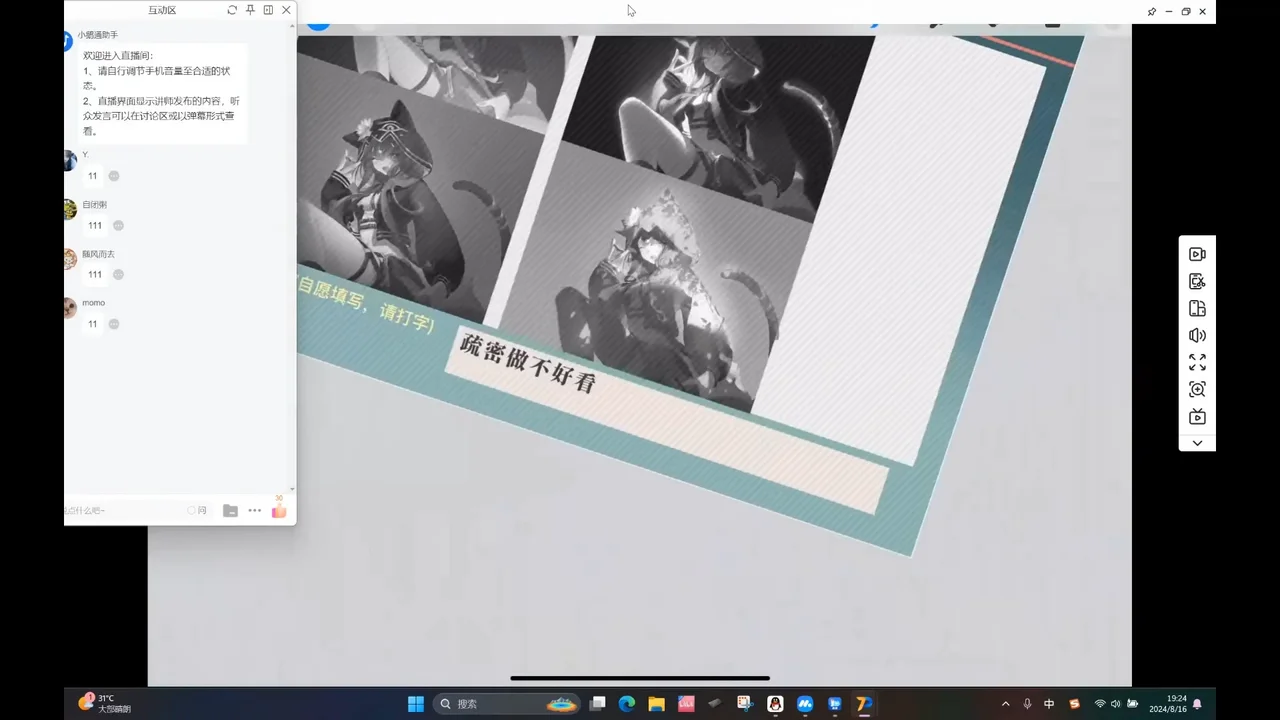Click the phone screen mirroring tool
Image resolution: width=1280 pixels, height=720 pixels.
click(x=1197, y=309)
